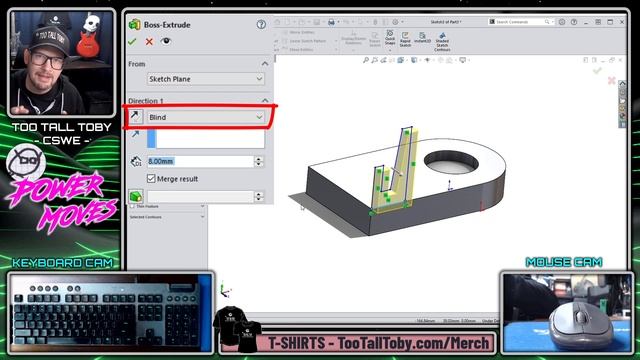Cancel Boss-Extrude with the red X
The width and height of the screenshot is (640, 360).
click(149, 42)
